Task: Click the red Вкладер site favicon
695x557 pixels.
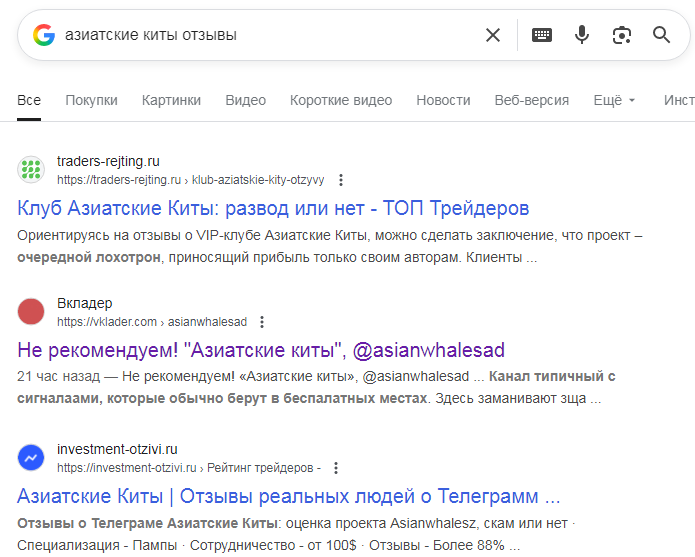Action: [32, 312]
